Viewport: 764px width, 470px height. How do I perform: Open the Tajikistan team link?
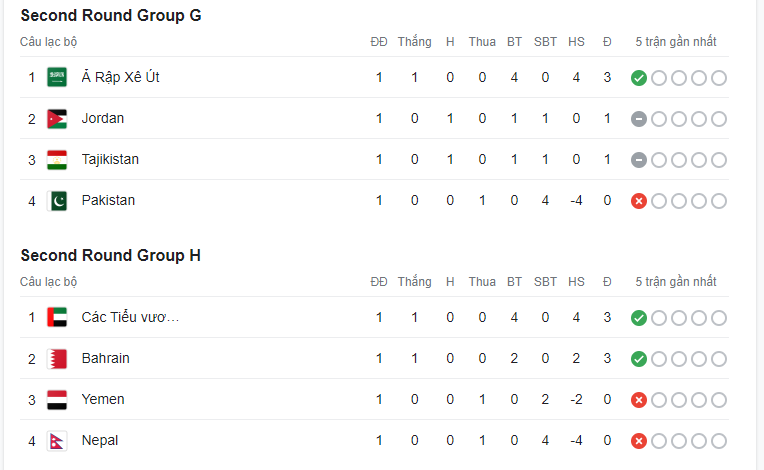click(x=110, y=159)
